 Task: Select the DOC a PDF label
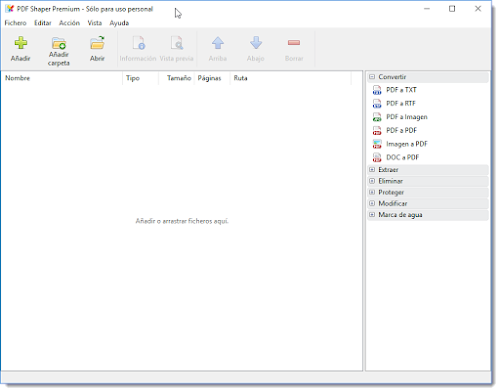point(402,157)
